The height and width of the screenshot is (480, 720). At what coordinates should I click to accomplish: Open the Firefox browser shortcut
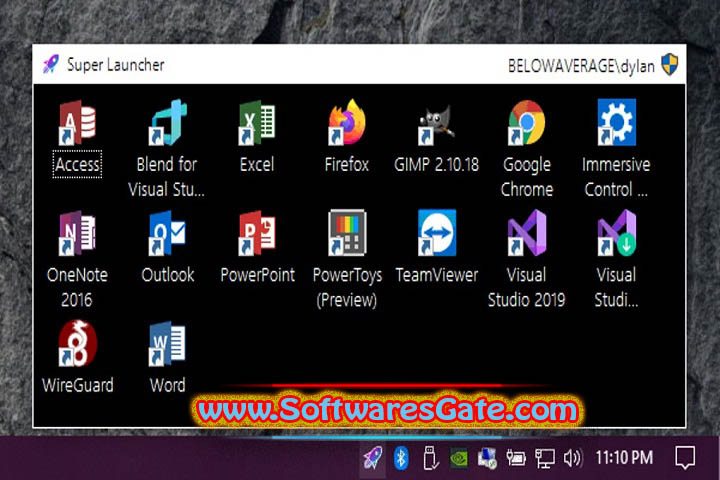(x=347, y=122)
